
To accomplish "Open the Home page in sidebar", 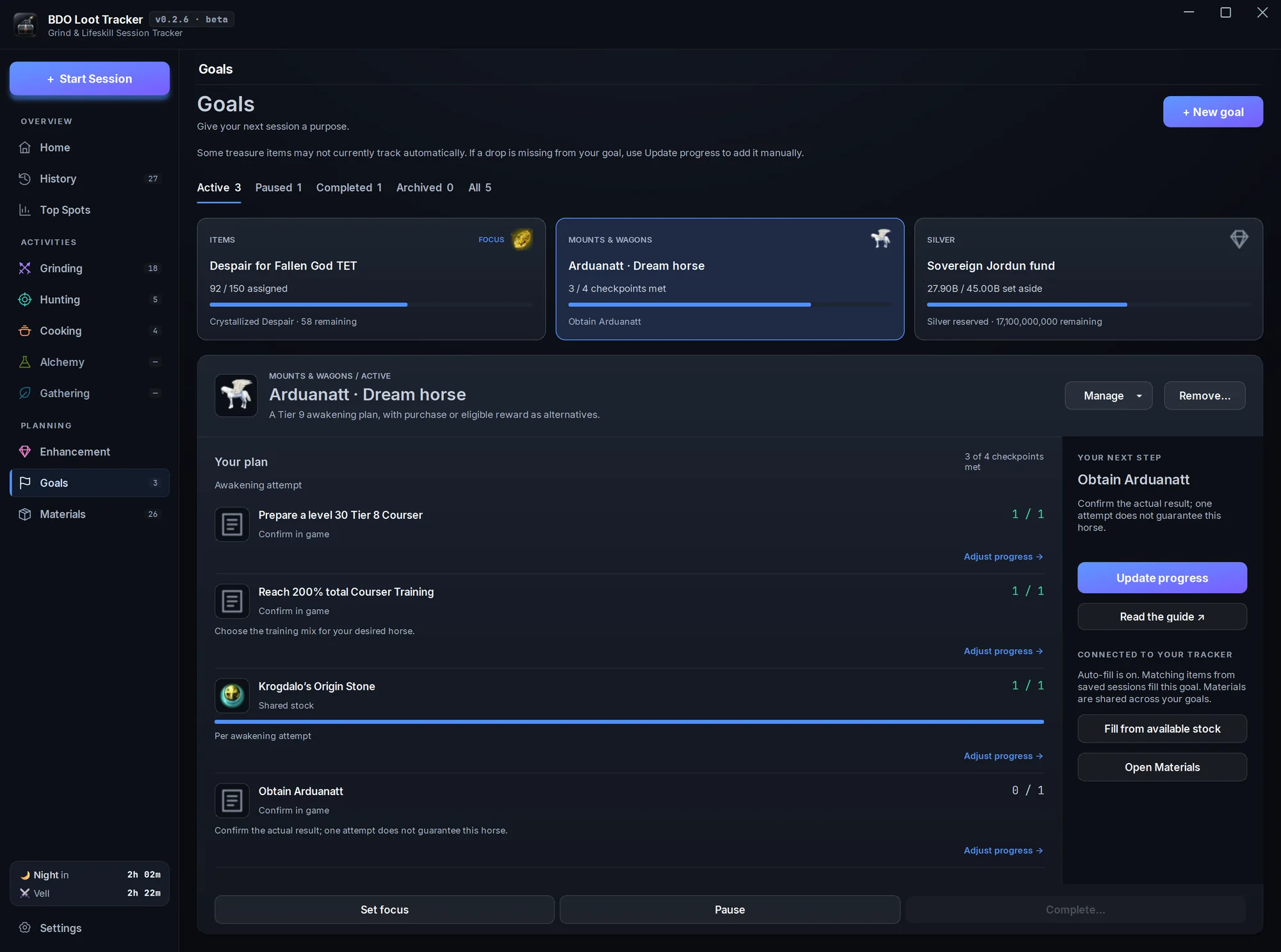I will click(x=90, y=147).
